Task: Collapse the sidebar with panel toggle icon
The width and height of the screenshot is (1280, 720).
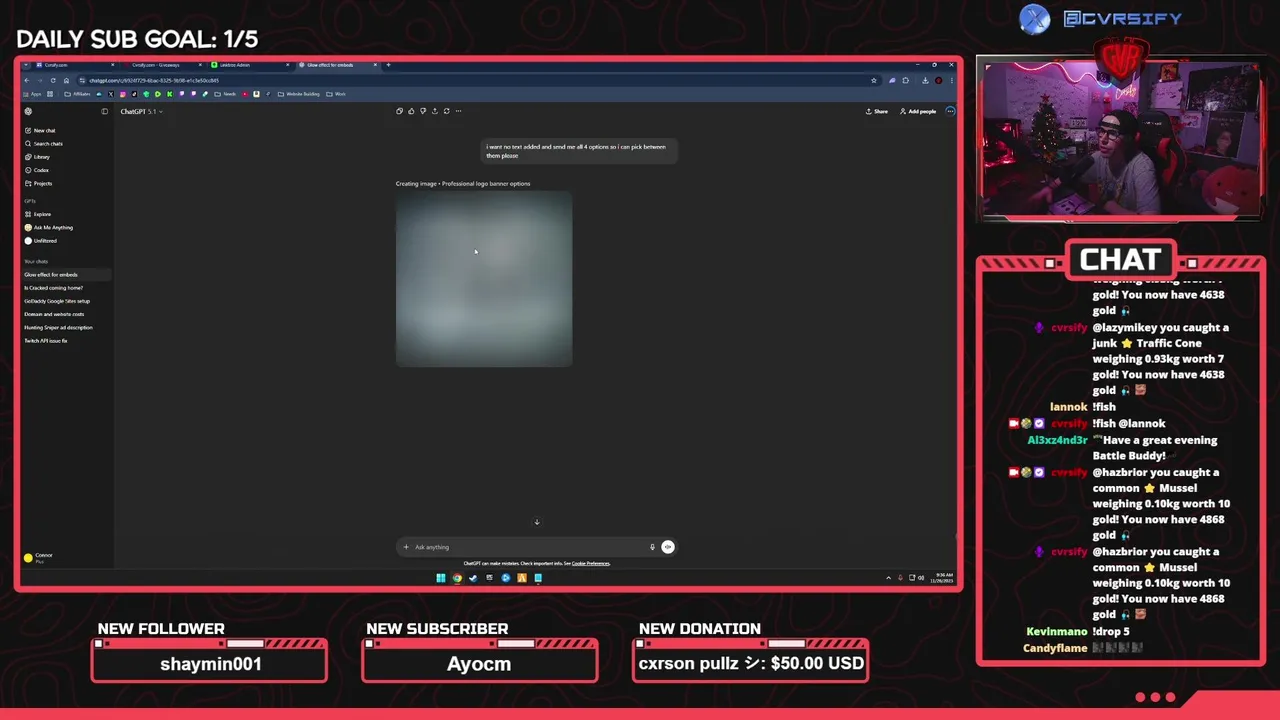Action: coord(104,111)
